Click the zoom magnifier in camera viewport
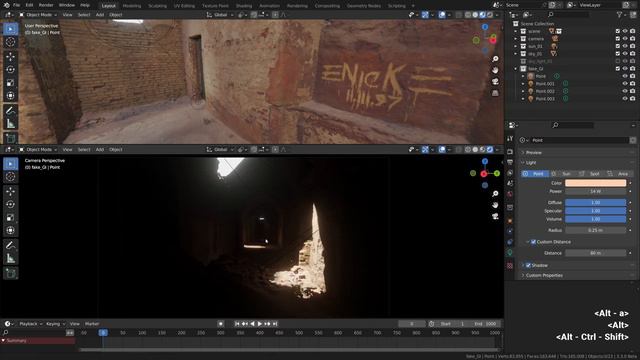640x360 pixels. pyautogui.click(x=495, y=194)
